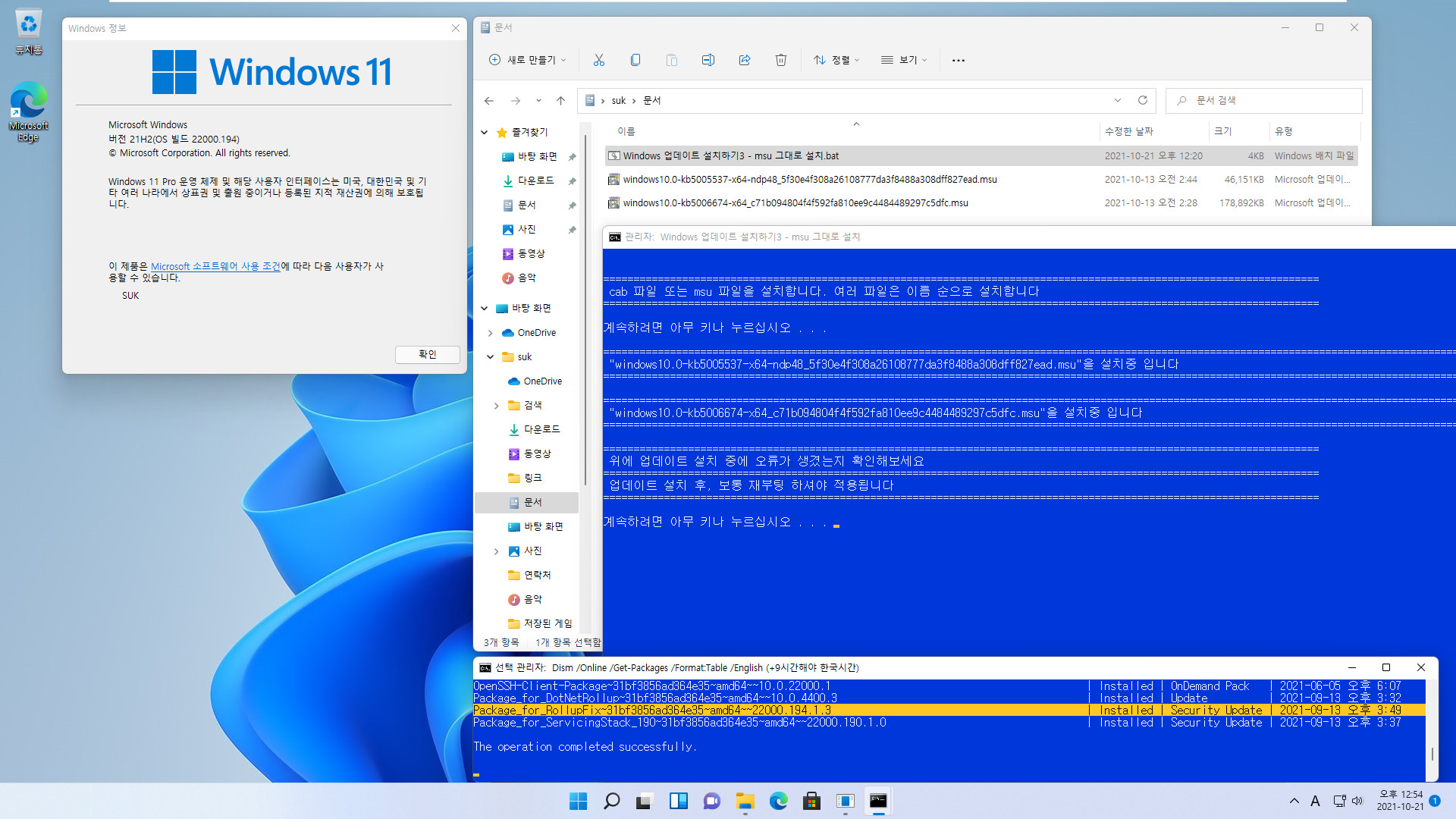Open Task View on the taskbar
Image resolution: width=1456 pixels, height=819 pixels.
point(645,801)
